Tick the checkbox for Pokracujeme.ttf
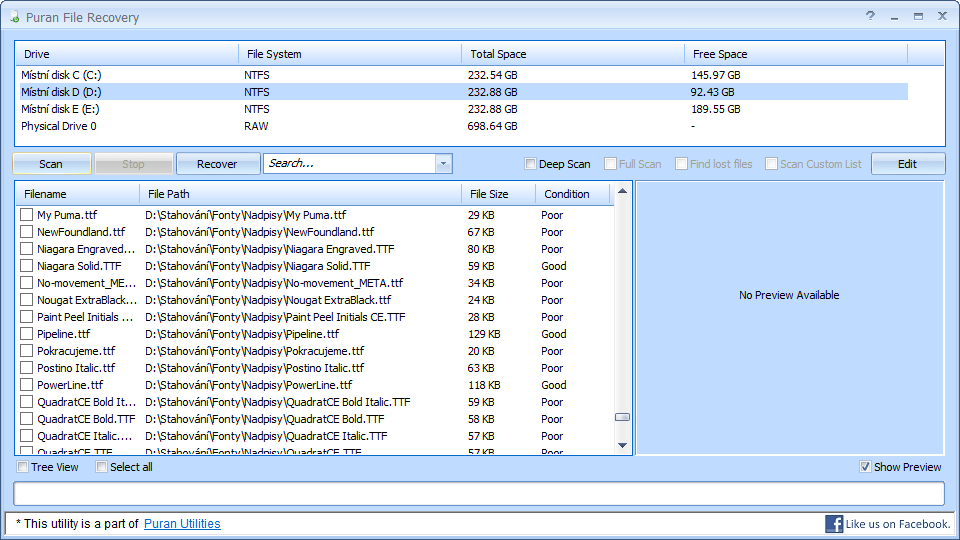Screen dimensions: 960x540 click(x=26, y=351)
